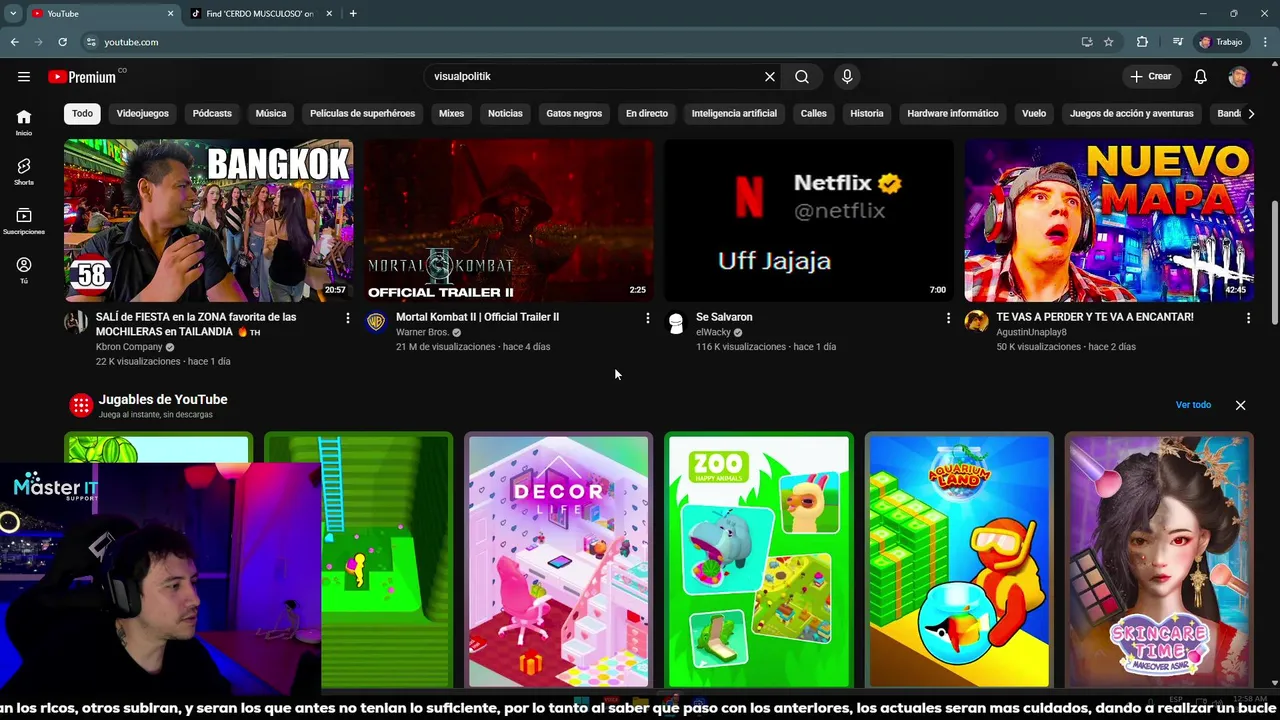This screenshot has width=1280, height=720.
Task: Open the Warner Bros. channel avatar
Action: point(376,322)
